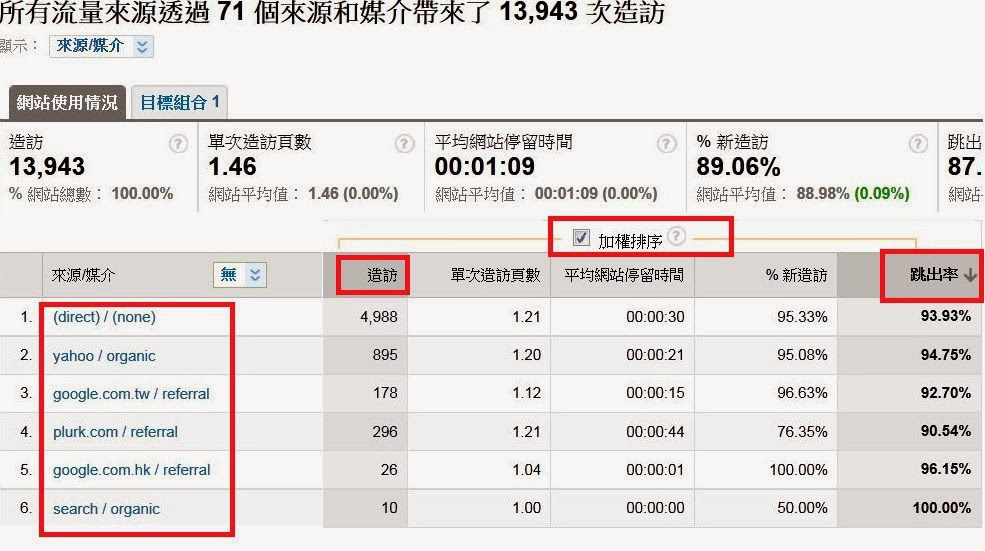Select bounce rate 90.54%
985x551 pixels.
[x=945, y=432]
